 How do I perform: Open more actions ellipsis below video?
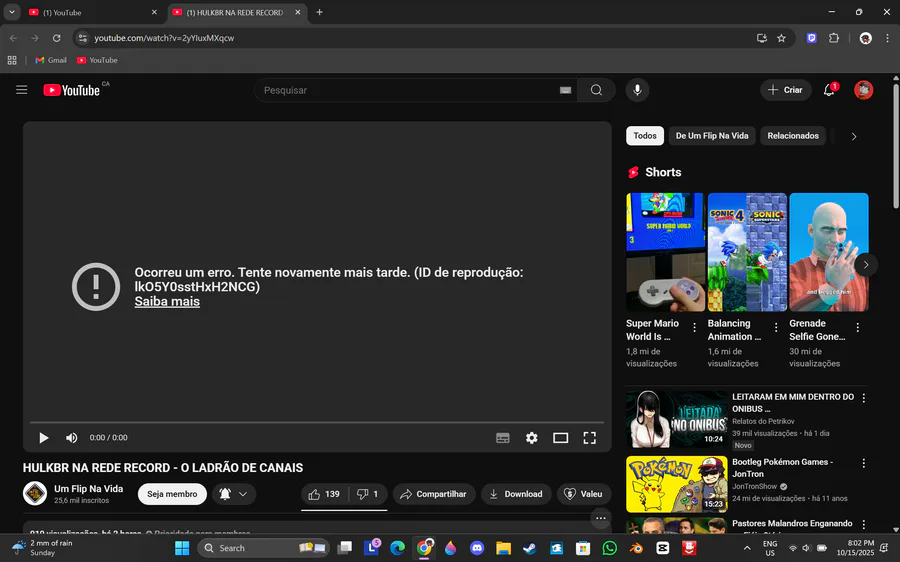point(601,518)
